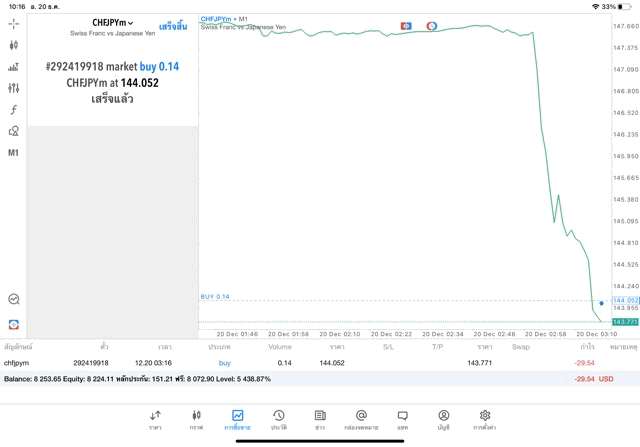The height and width of the screenshot is (447, 640).
Task: Click ticket number 292419918 in table
Action: coord(91,363)
